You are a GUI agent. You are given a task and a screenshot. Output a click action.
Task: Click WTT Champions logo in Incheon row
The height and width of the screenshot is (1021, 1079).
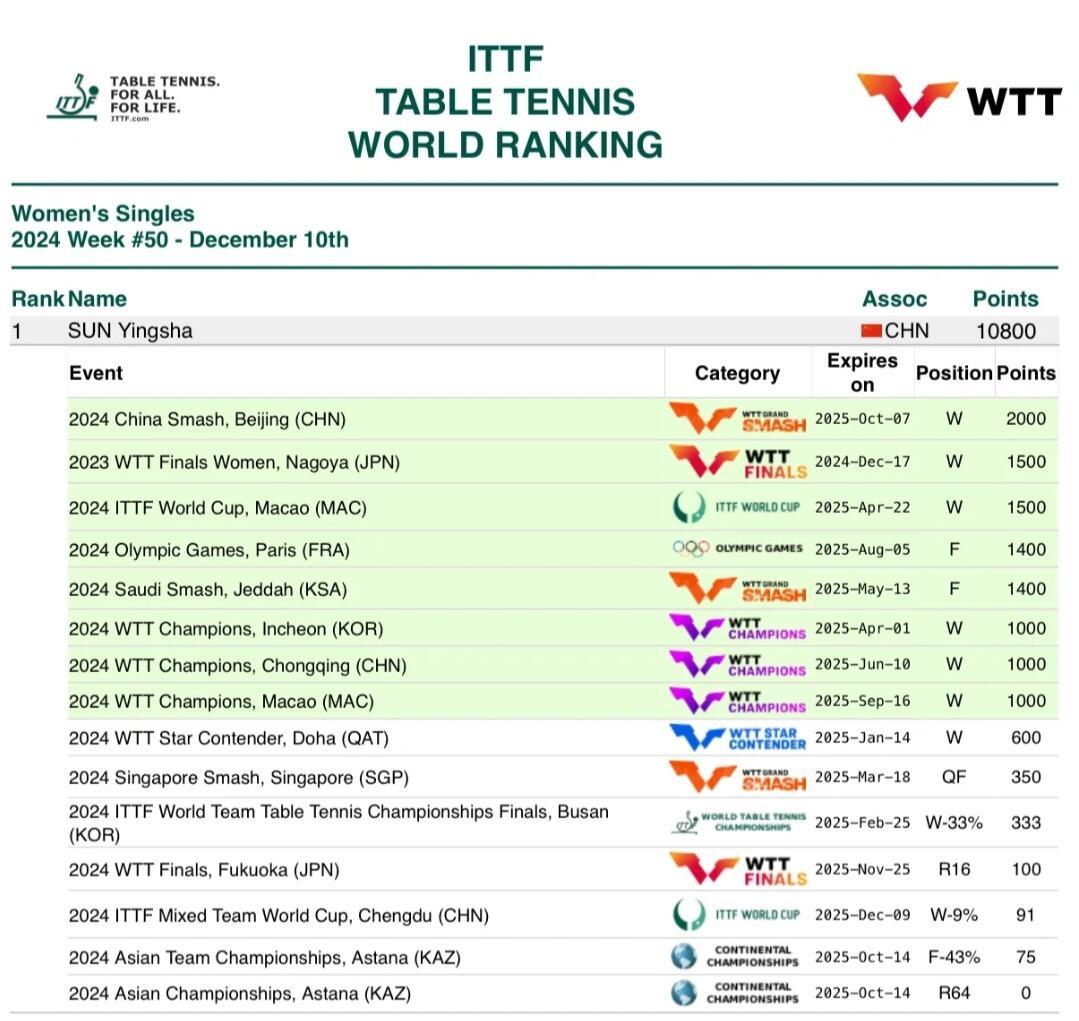tap(738, 628)
